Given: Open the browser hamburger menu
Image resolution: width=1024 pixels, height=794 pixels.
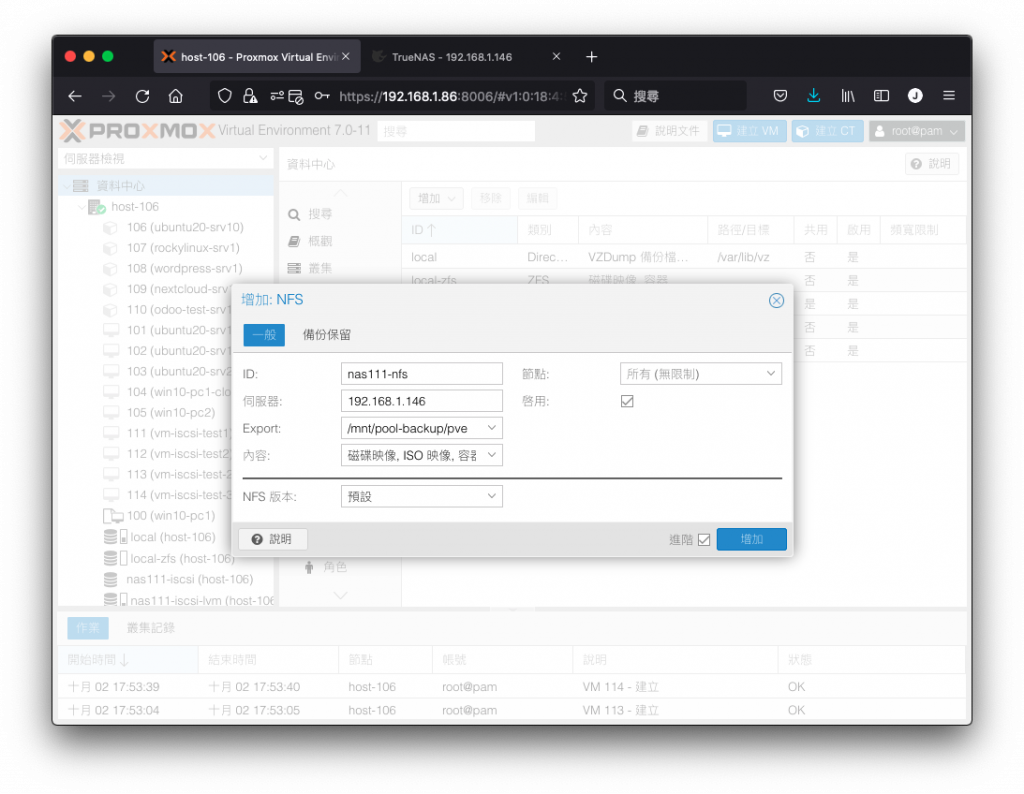Looking at the screenshot, I should tap(949, 96).
